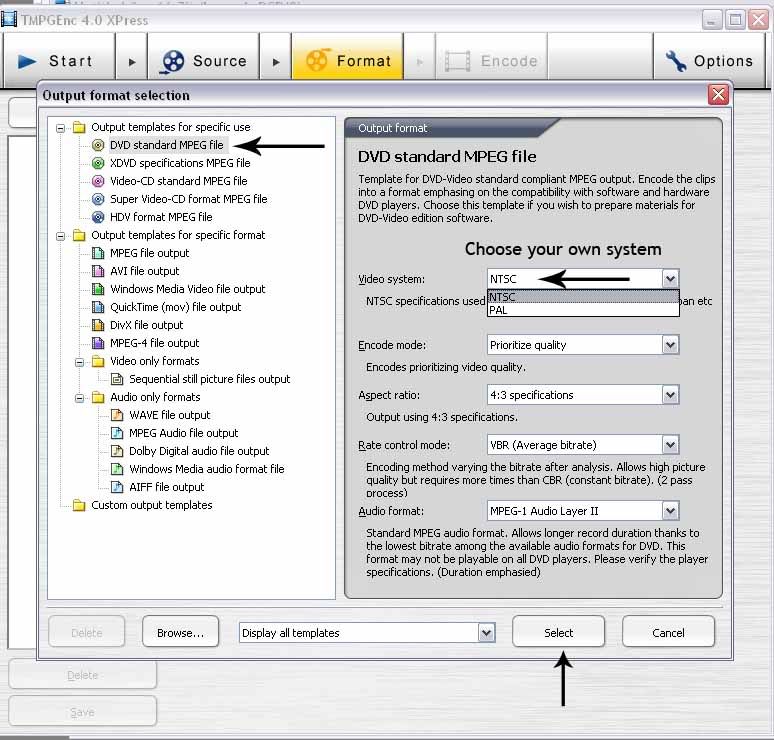Viewport: 774px width, 740px height.
Task: Click the arrow between Start and Source
Action: click(132, 62)
